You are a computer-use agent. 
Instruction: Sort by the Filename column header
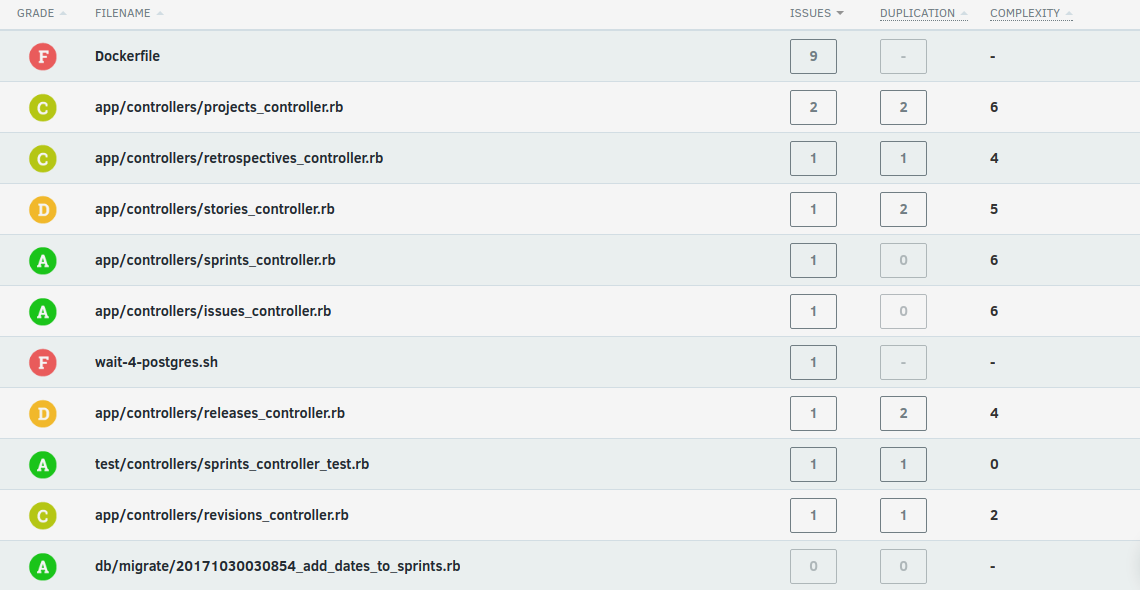pos(123,13)
